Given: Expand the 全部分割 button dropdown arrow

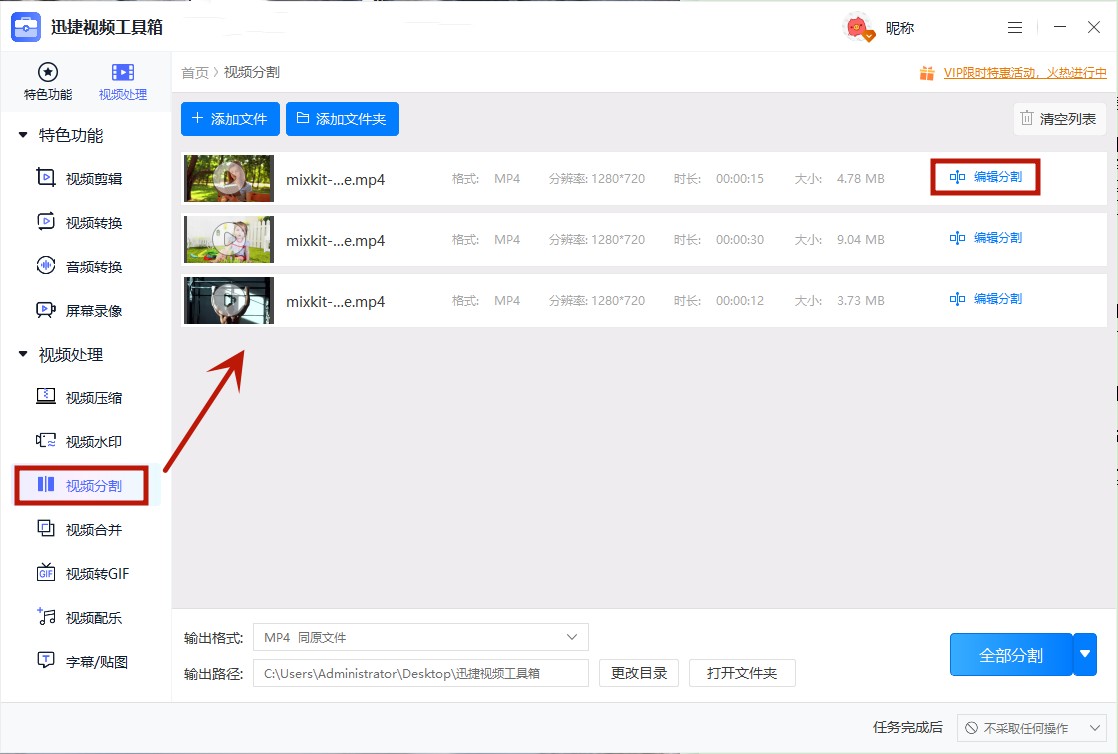Looking at the screenshot, I should point(1086,654).
